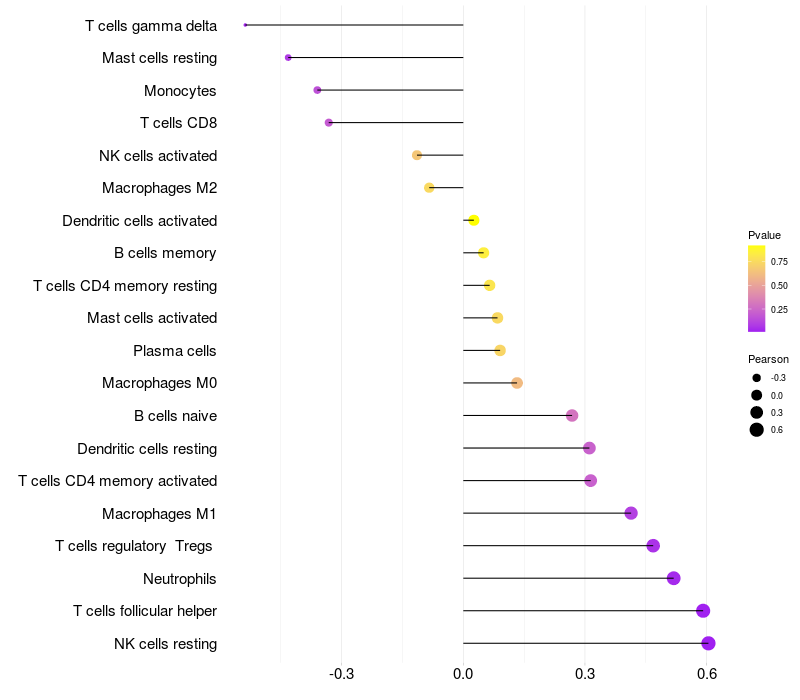Select the T cells follicular helper label
This screenshot has width=800, height=700.
[x=145, y=611]
